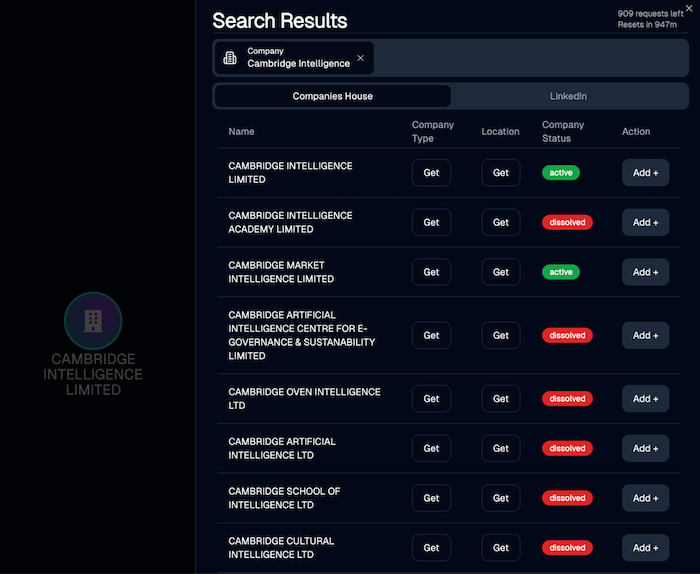The image size is (700, 574).
Task: Get company type for Cambridge School of Intelligence
Action: 431,498
